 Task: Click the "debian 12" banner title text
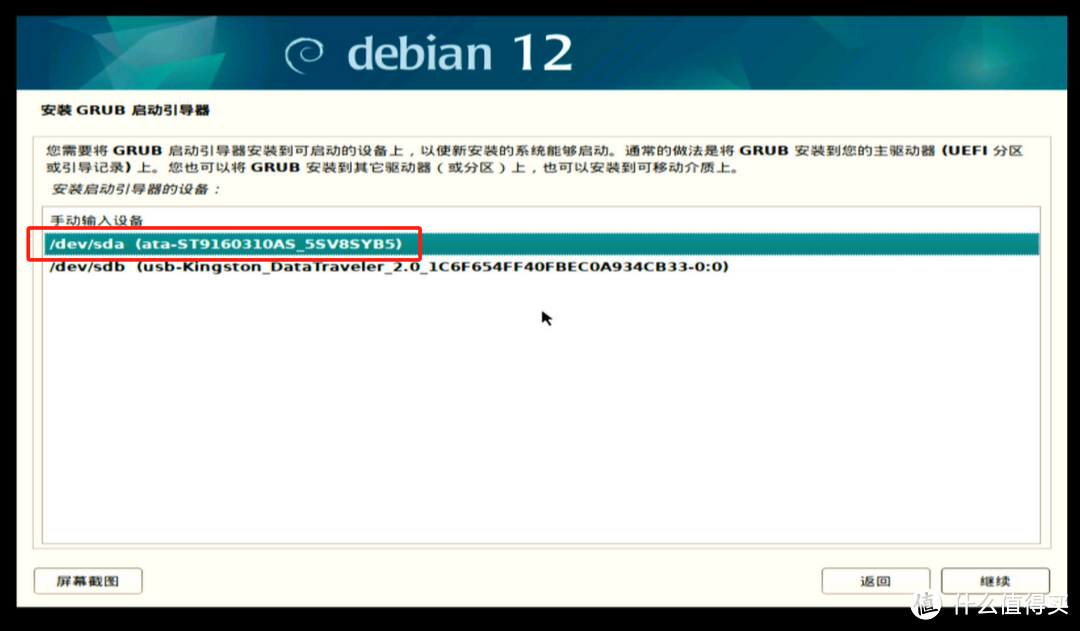pos(459,54)
